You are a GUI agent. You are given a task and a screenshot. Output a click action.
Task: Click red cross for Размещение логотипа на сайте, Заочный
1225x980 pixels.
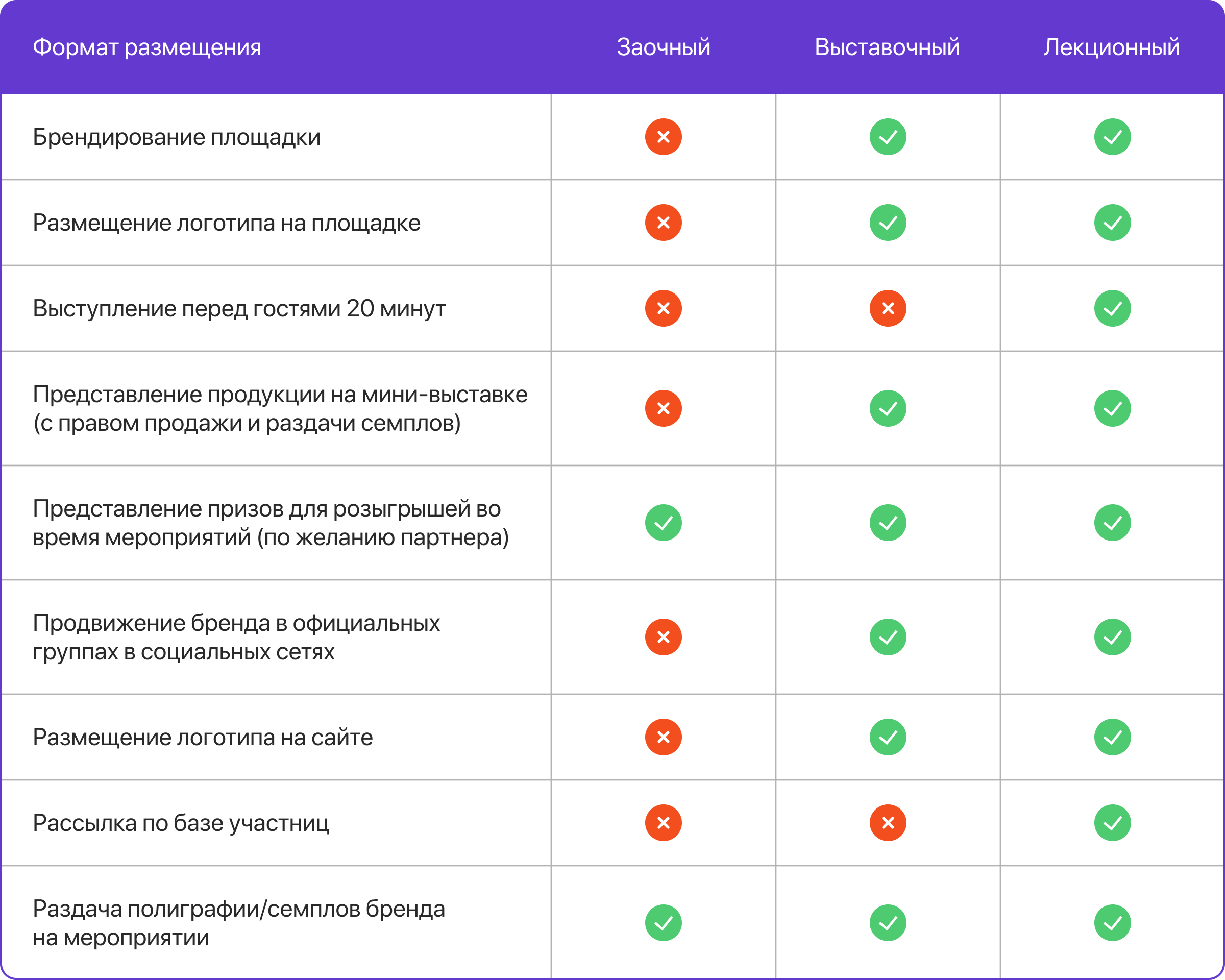(x=663, y=737)
